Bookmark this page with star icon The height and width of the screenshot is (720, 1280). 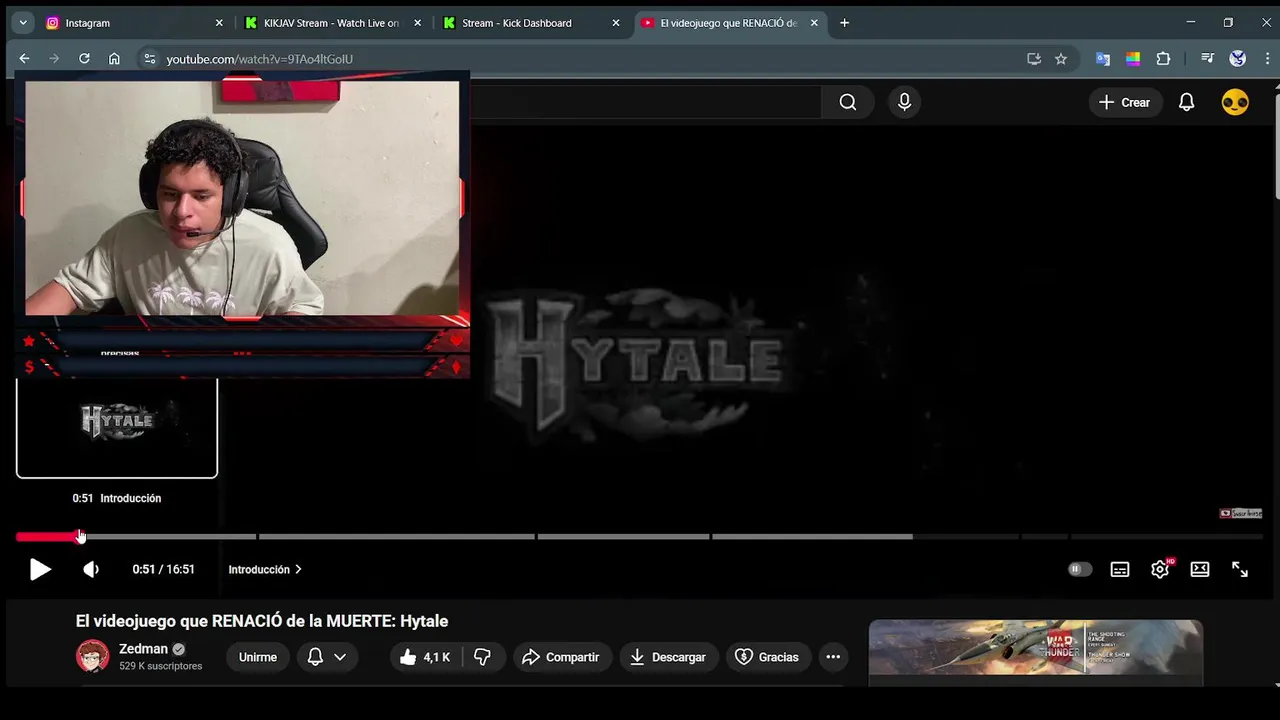tap(1061, 59)
